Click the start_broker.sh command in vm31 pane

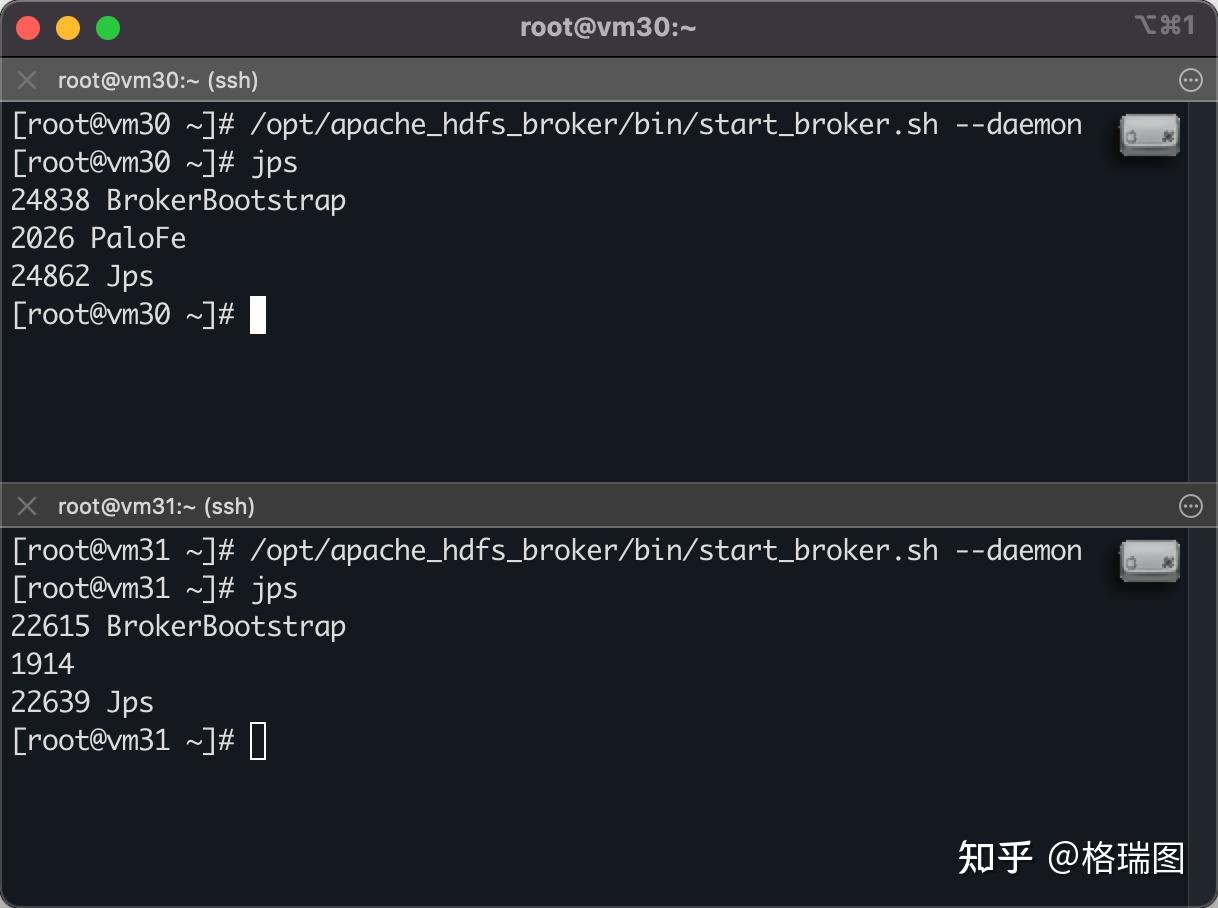[x=666, y=551]
